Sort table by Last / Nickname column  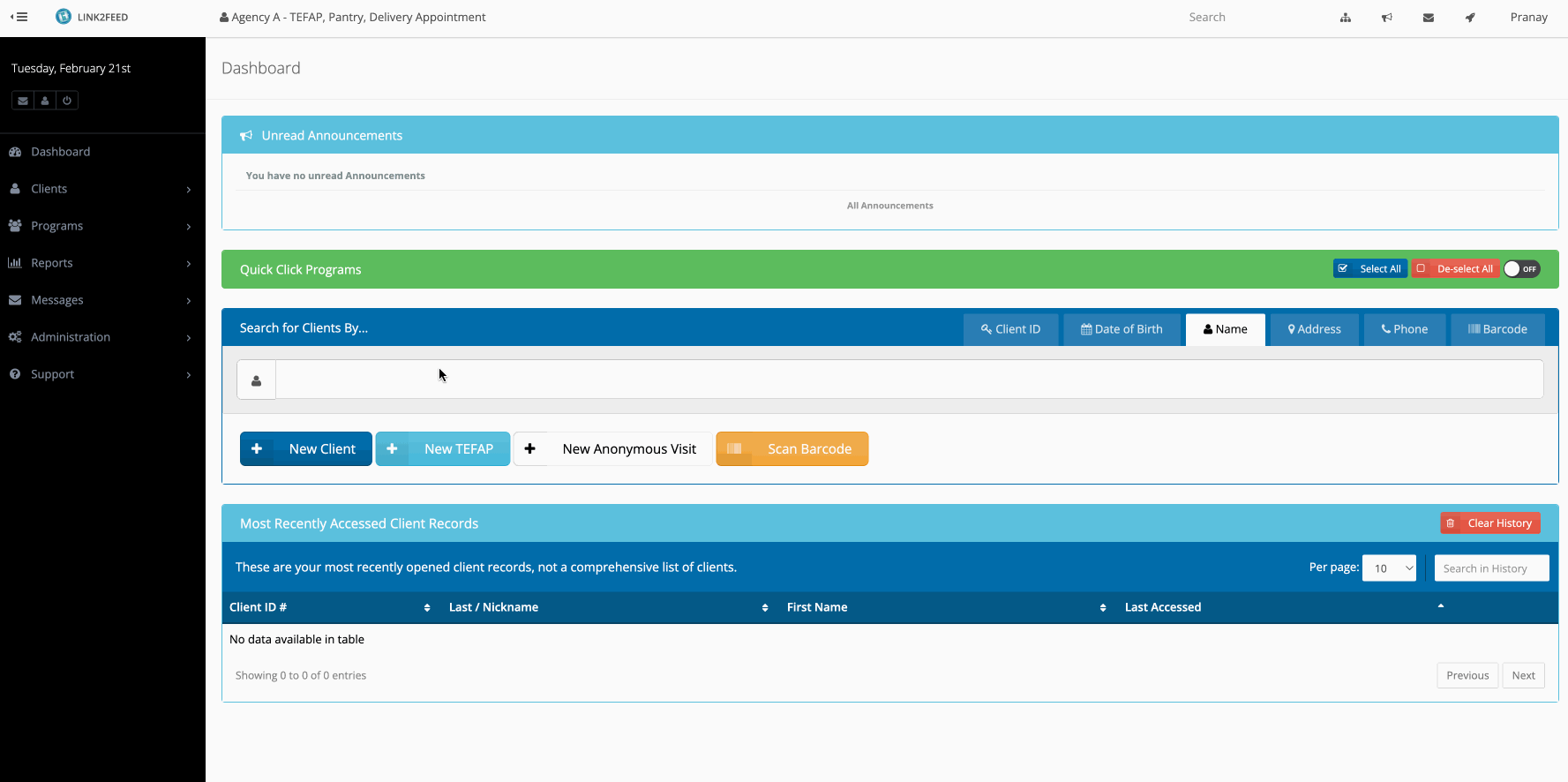pos(608,607)
